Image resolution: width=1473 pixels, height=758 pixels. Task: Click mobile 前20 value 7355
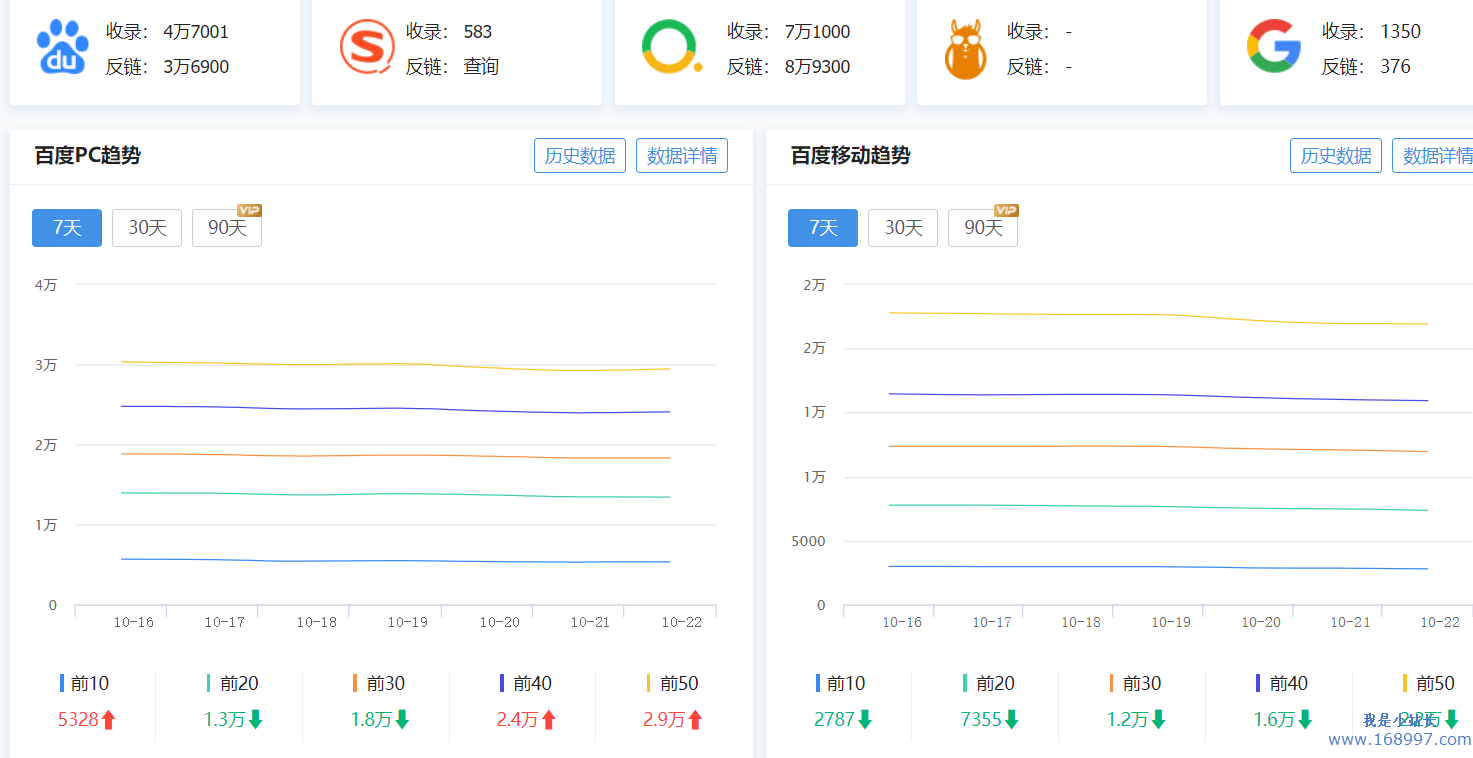pos(981,719)
